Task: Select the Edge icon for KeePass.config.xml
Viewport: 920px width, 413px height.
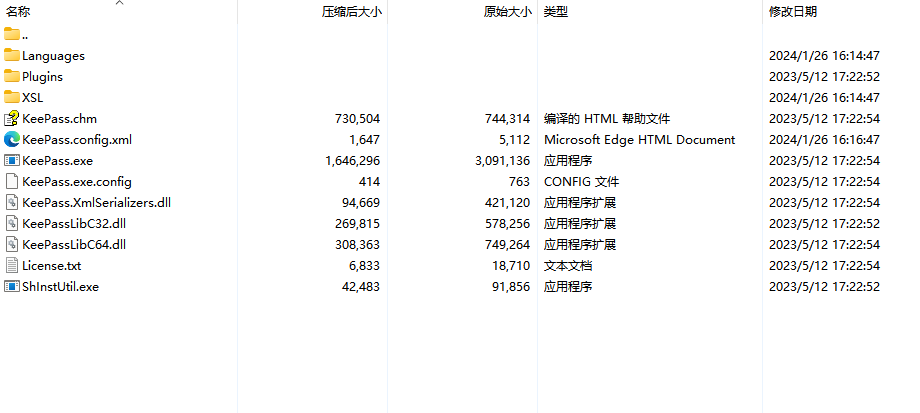Action: 12,139
